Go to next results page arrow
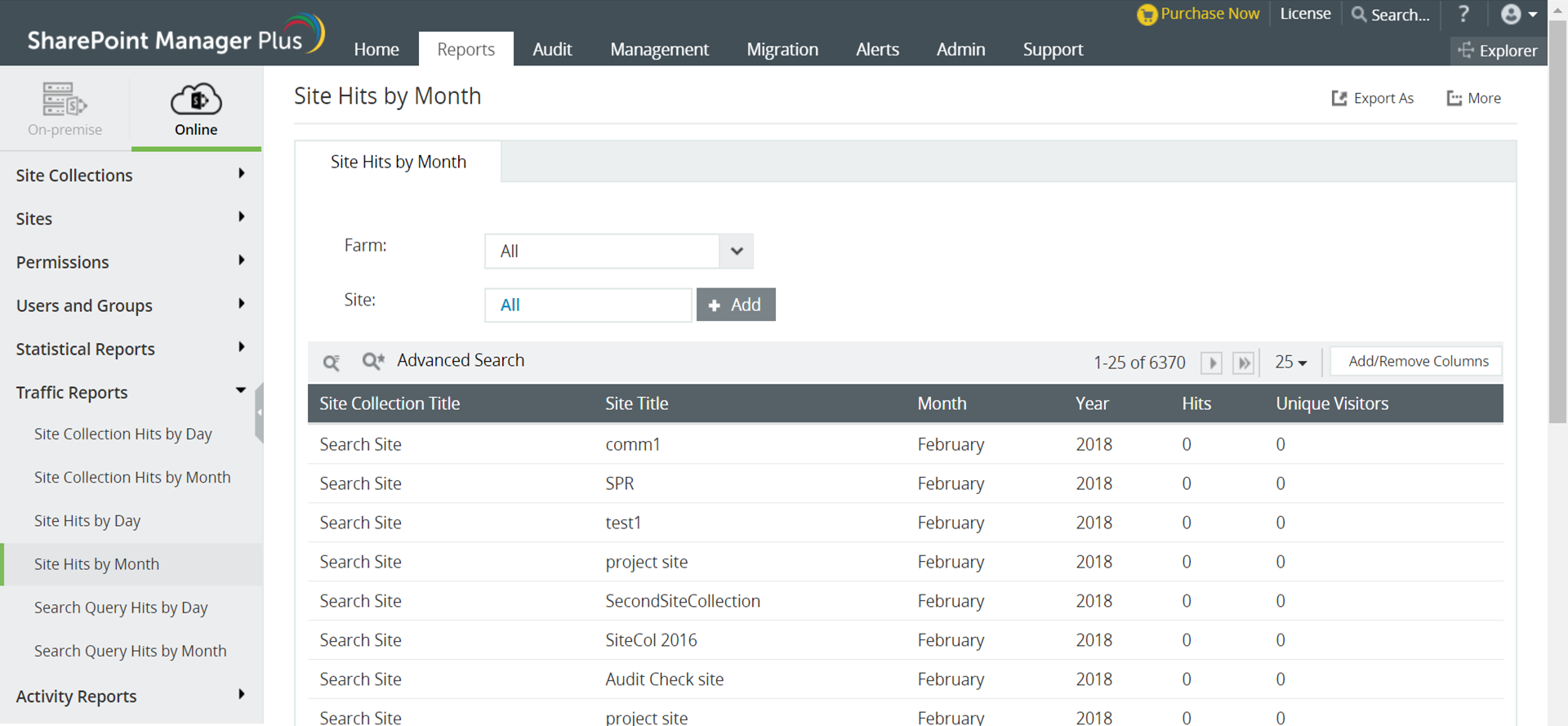 pos(1211,363)
